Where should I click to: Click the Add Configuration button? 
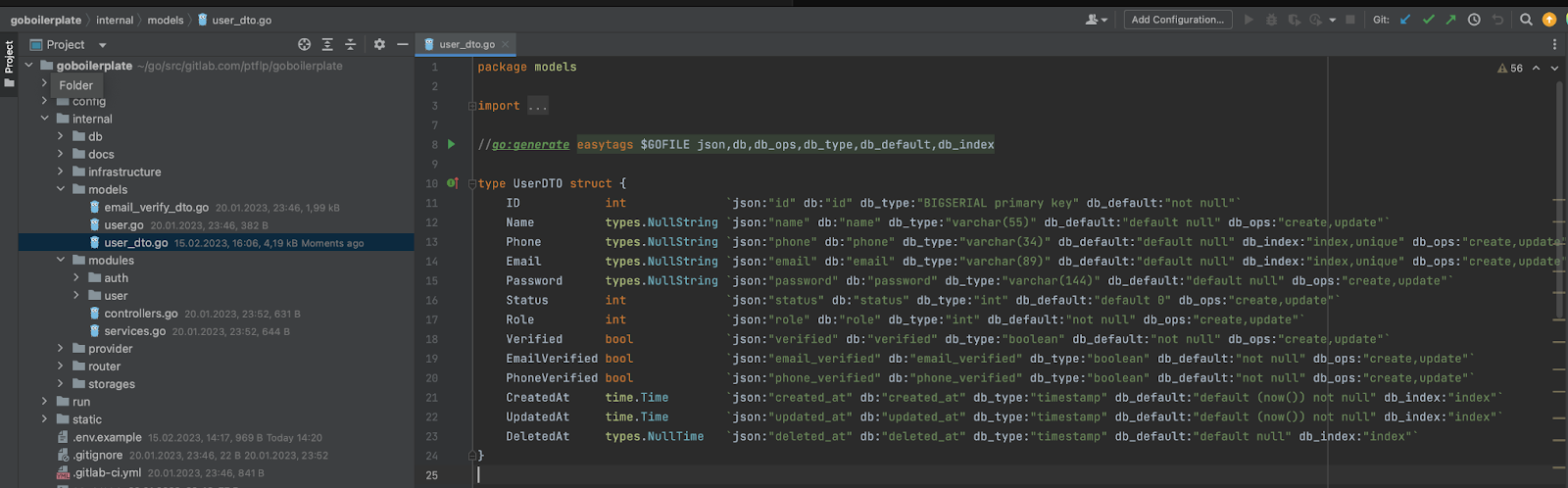click(x=1177, y=20)
